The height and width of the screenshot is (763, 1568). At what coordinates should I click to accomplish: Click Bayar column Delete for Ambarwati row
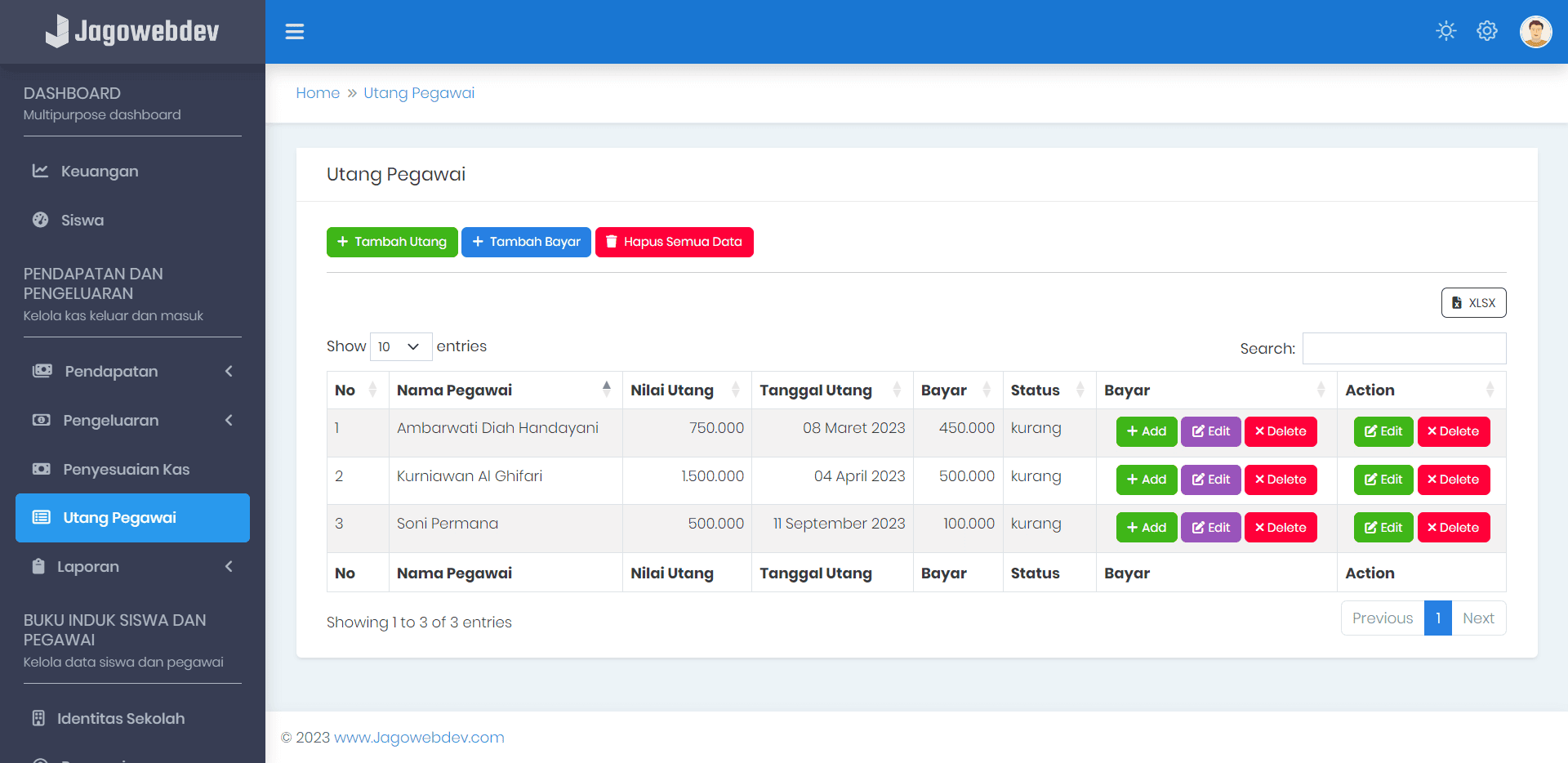point(1281,431)
